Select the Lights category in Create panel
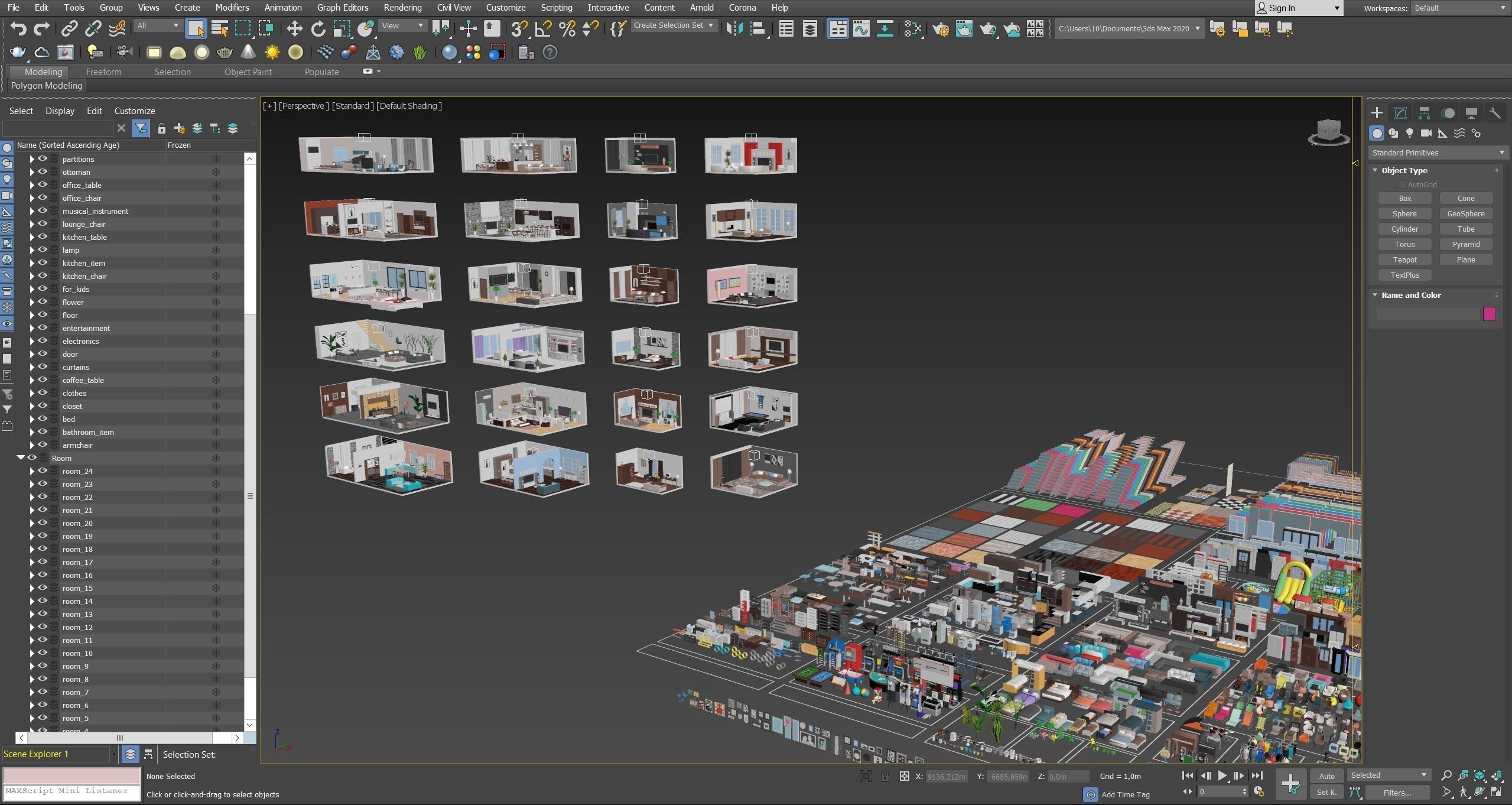The height and width of the screenshot is (805, 1512). pos(1410,133)
